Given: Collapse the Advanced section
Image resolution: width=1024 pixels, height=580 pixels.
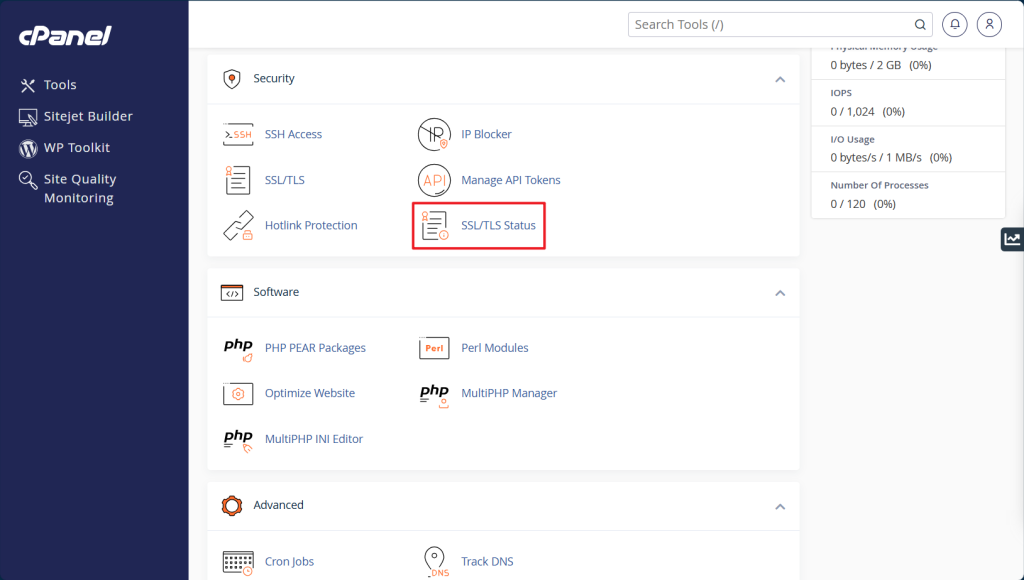Looking at the screenshot, I should 780,507.
